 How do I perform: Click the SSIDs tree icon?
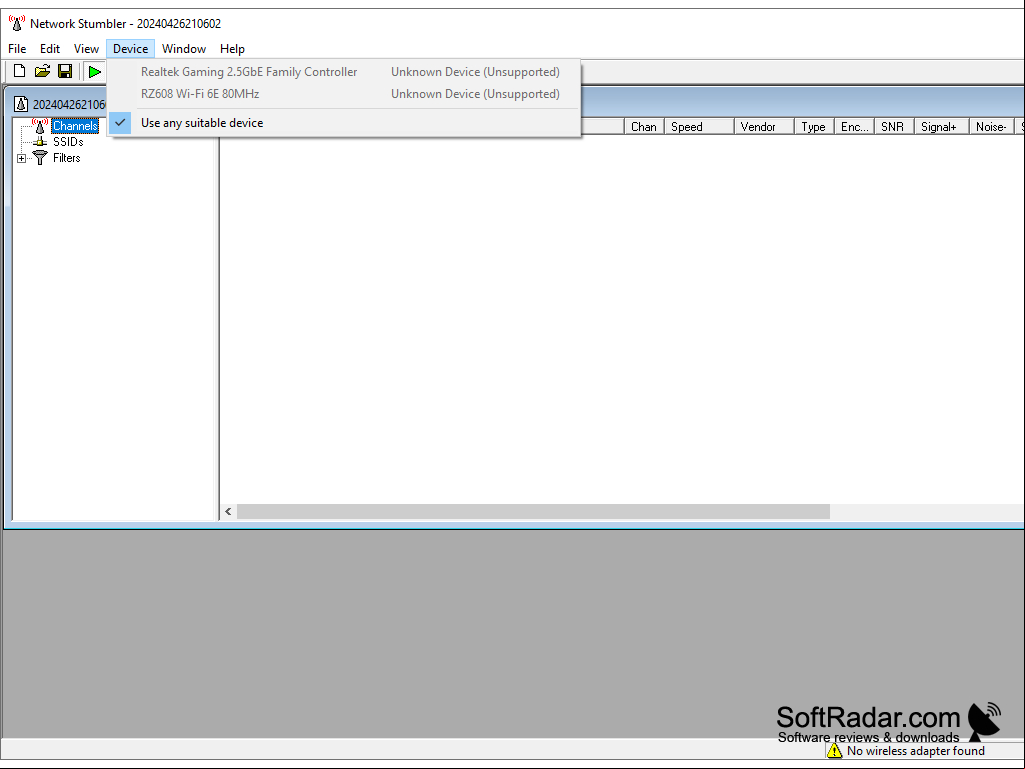point(41,141)
